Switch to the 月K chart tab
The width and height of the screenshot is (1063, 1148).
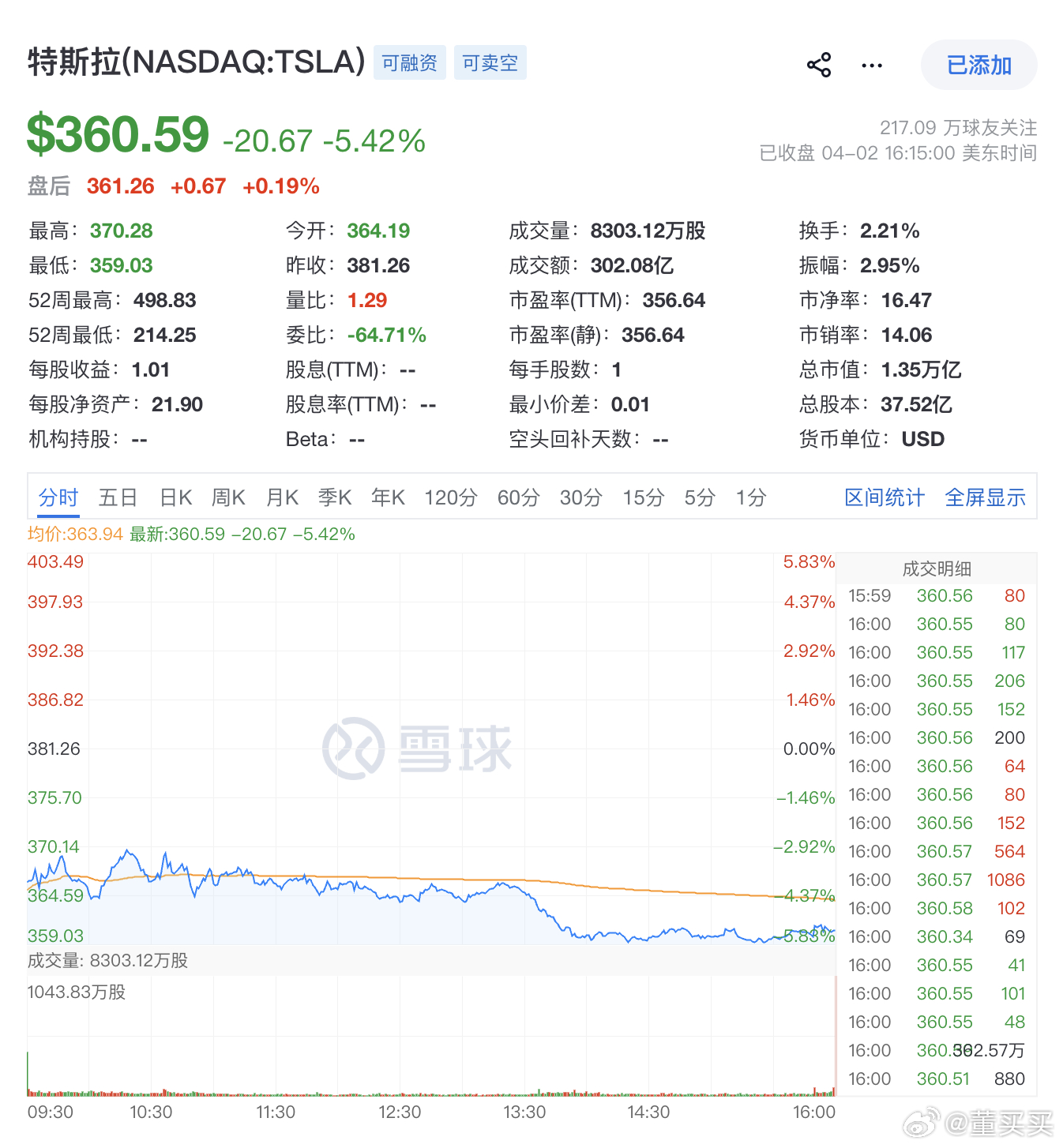pyautogui.click(x=282, y=497)
